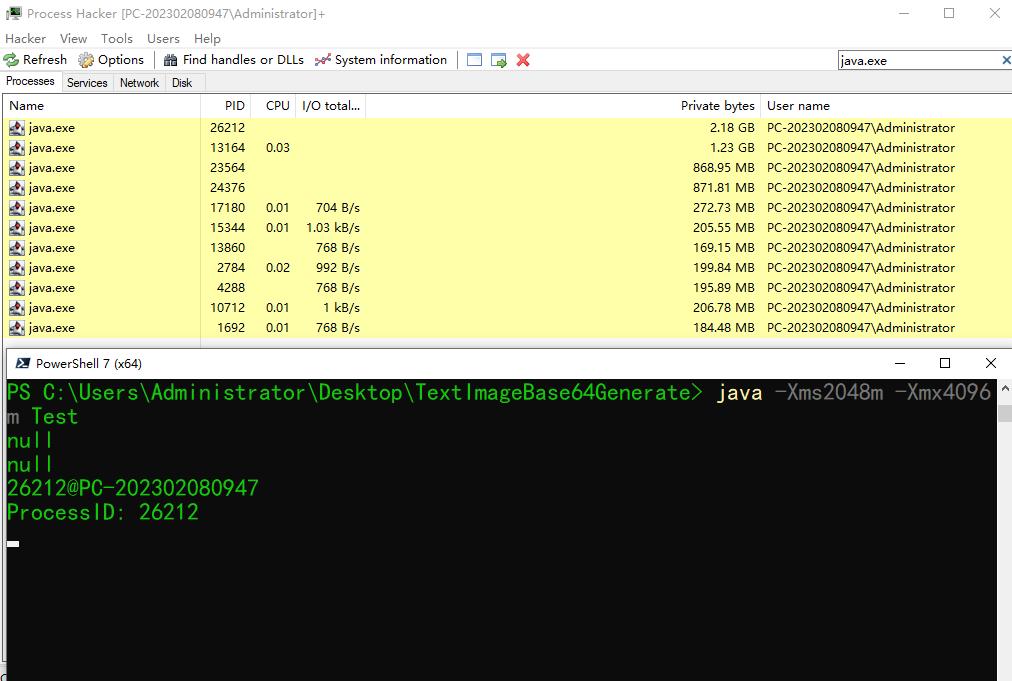The height and width of the screenshot is (681, 1012).
Task: Click Find handles or DLLs
Action: (x=233, y=60)
